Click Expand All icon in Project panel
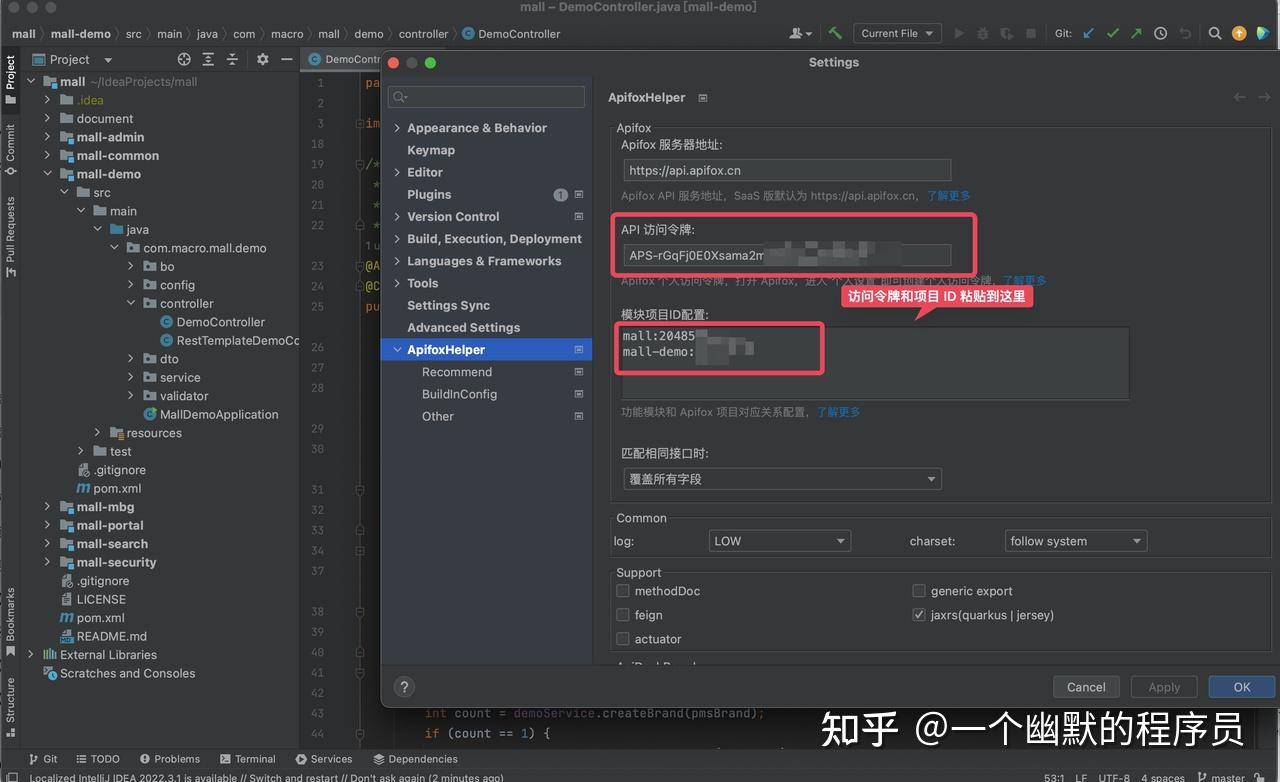This screenshot has height=782, width=1280. click(208, 59)
